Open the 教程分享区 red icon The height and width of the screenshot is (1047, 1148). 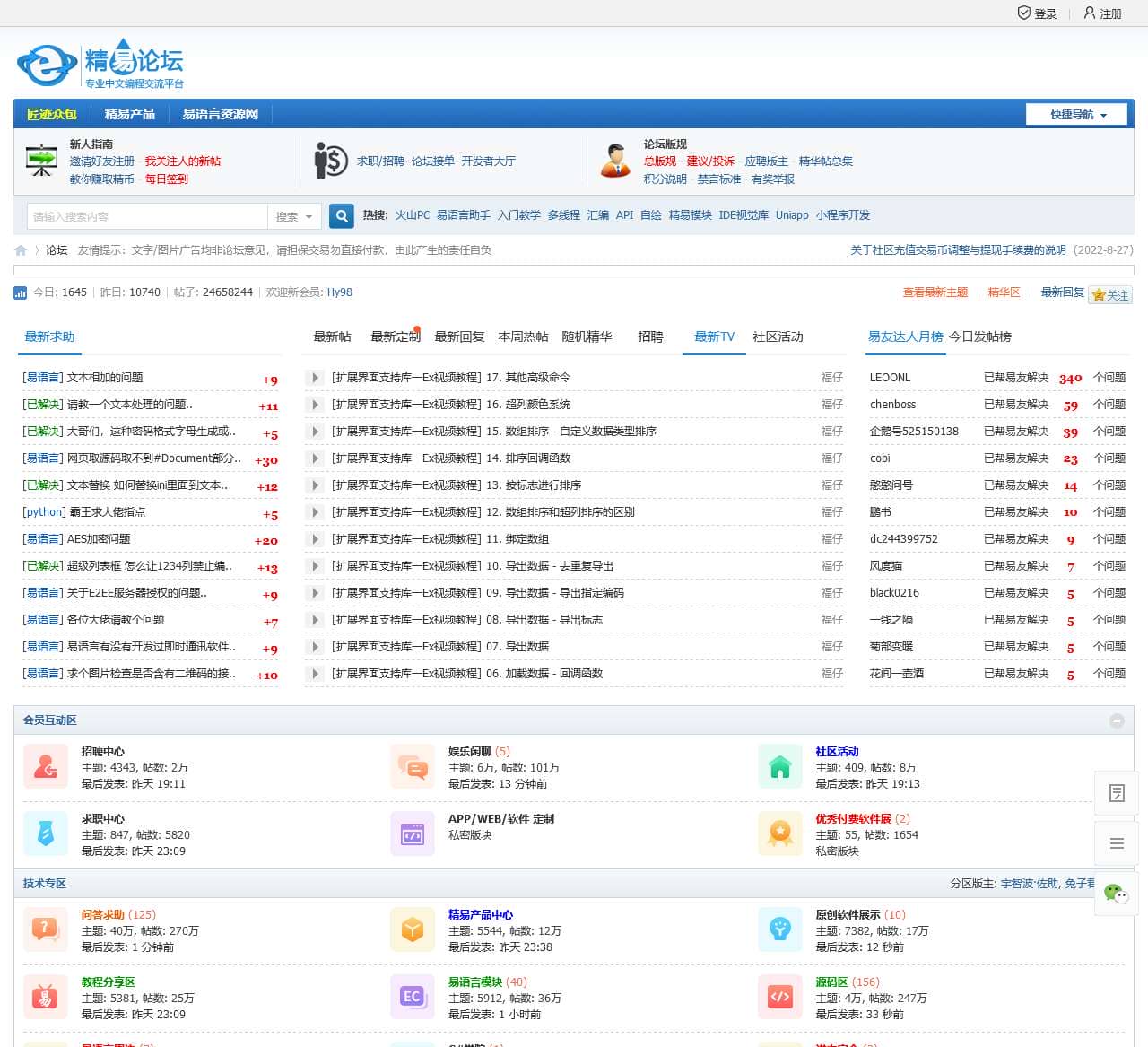[x=46, y=997]
